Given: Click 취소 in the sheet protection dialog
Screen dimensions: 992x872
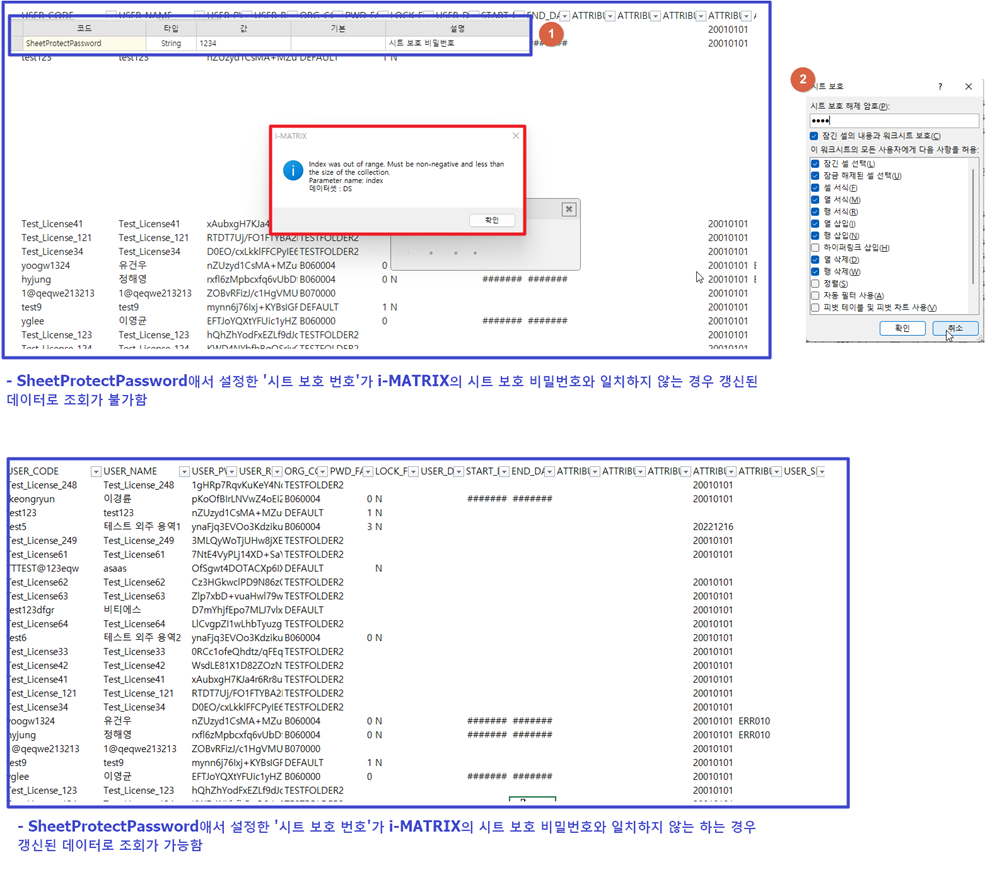Looking at the screenshot, I should [x=955, y=328].
